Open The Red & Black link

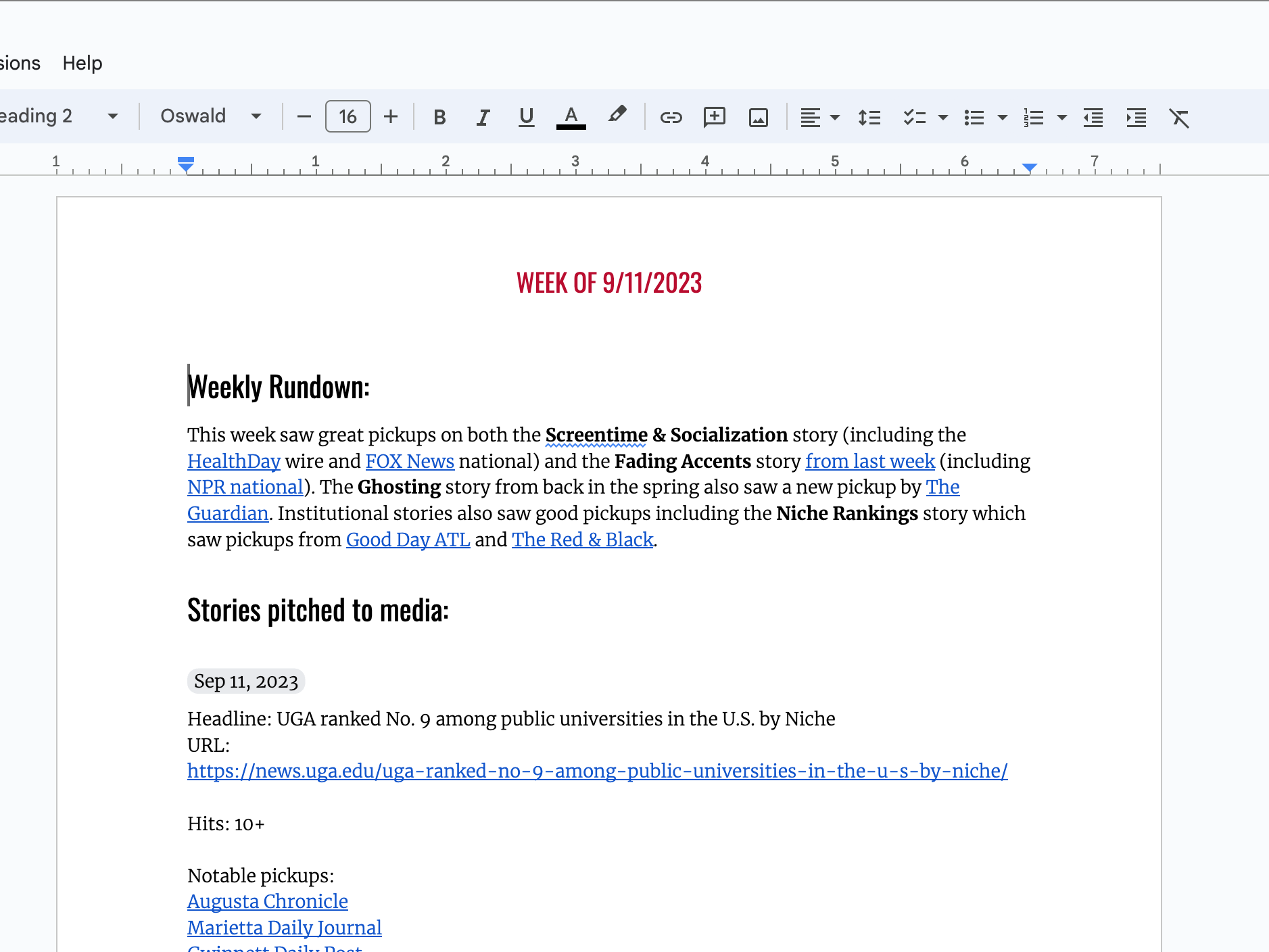(583, 540)
